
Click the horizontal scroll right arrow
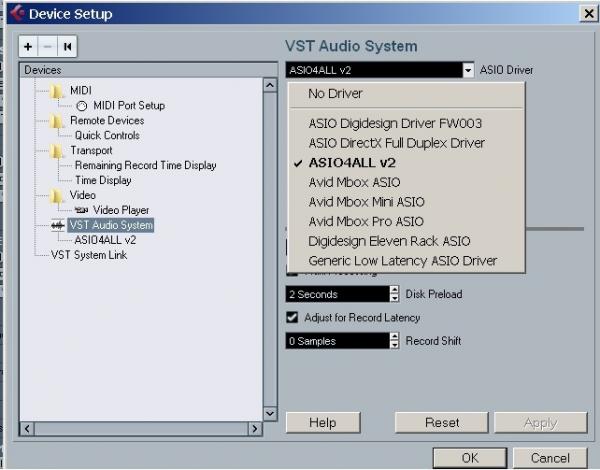[255, 429]
